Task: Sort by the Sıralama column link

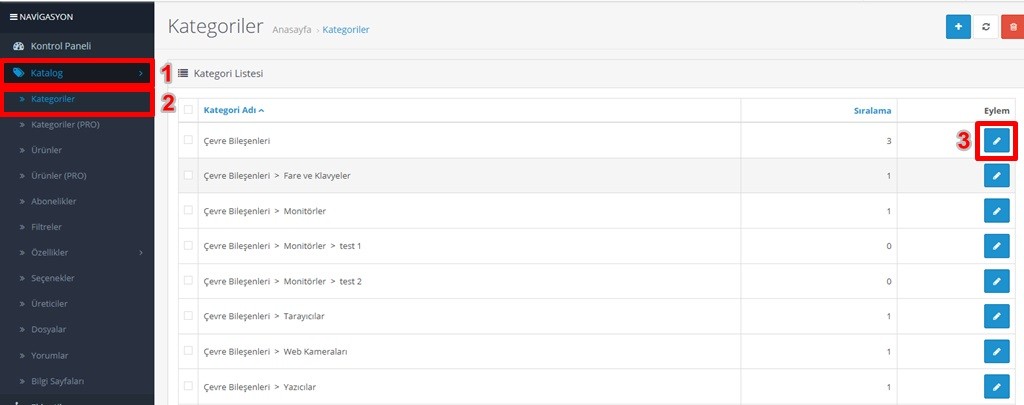Action: pyautogui.click(x=872, y=110)
